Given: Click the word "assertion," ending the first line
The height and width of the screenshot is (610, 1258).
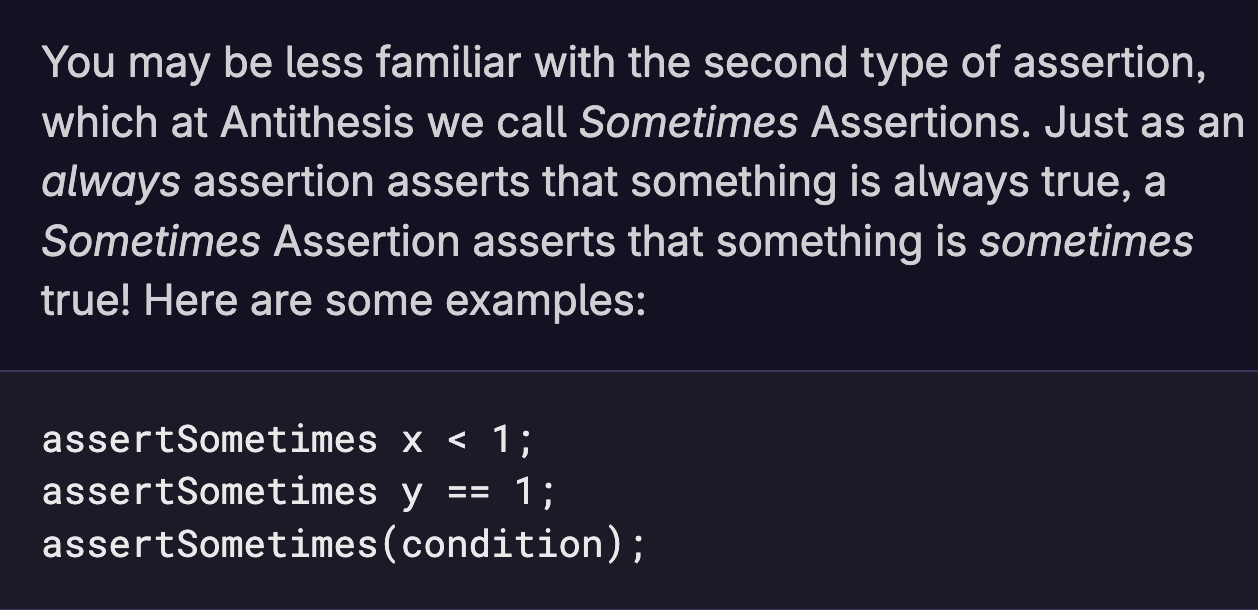Looking at the screenshot, I should tap(1109, 64).
